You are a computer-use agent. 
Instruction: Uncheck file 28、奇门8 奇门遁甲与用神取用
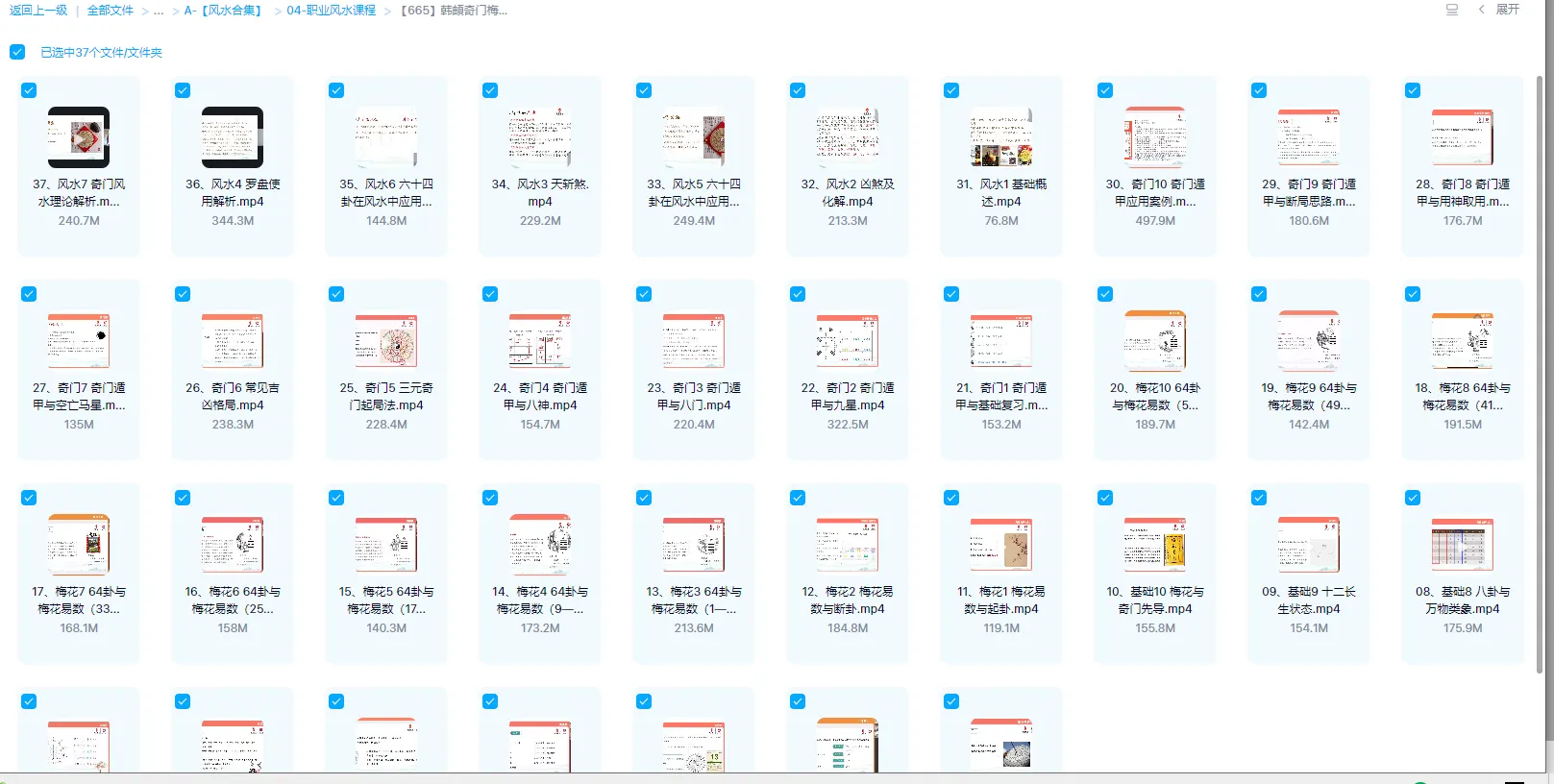[x=1413, y=90]
